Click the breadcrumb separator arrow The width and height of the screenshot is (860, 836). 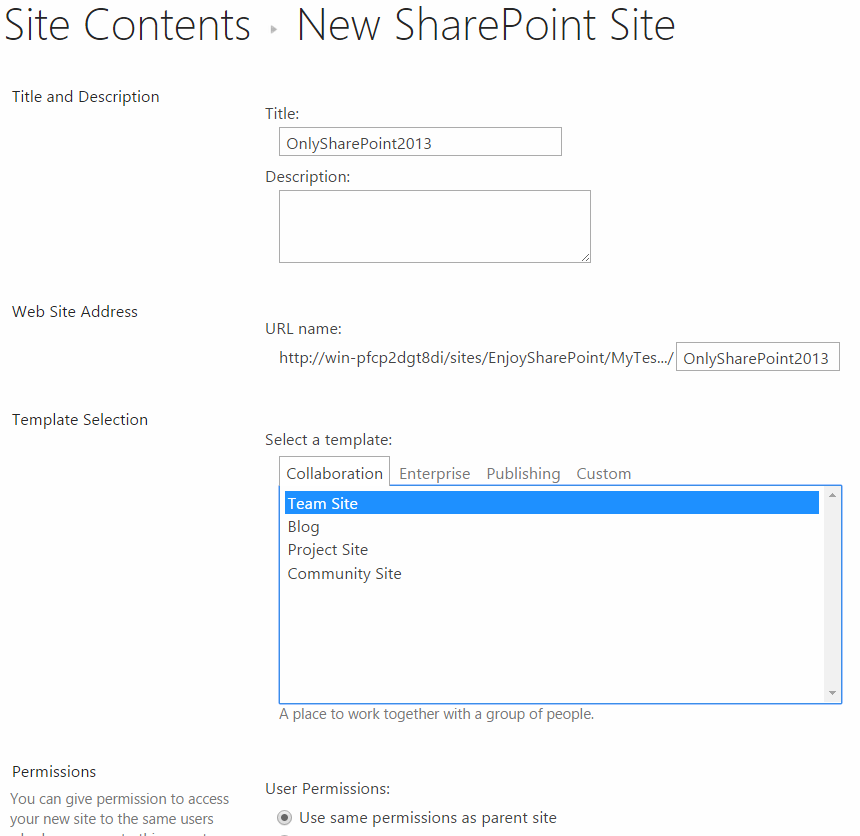point(274,30)
